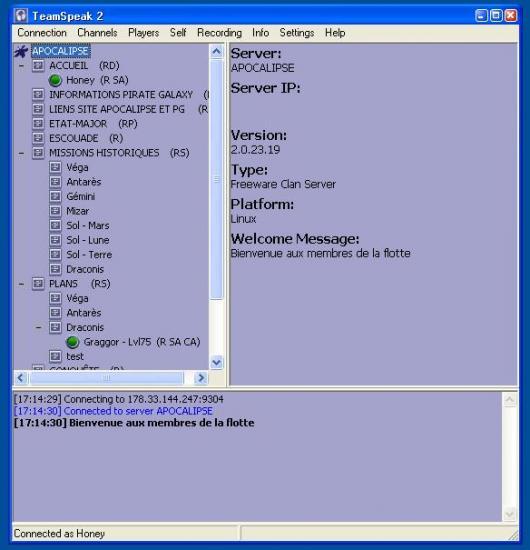Viewport: 530px width, 550px height.
Task: Click the MISSIONS HISTORIQUES channel icon
Action: tap(38, 153)
